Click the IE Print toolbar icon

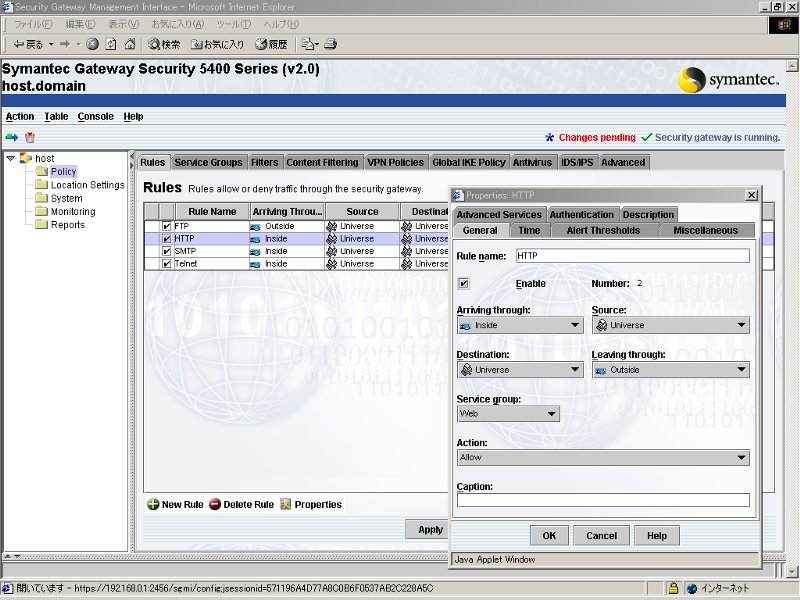pyautogui.click(x=331, y=44)
